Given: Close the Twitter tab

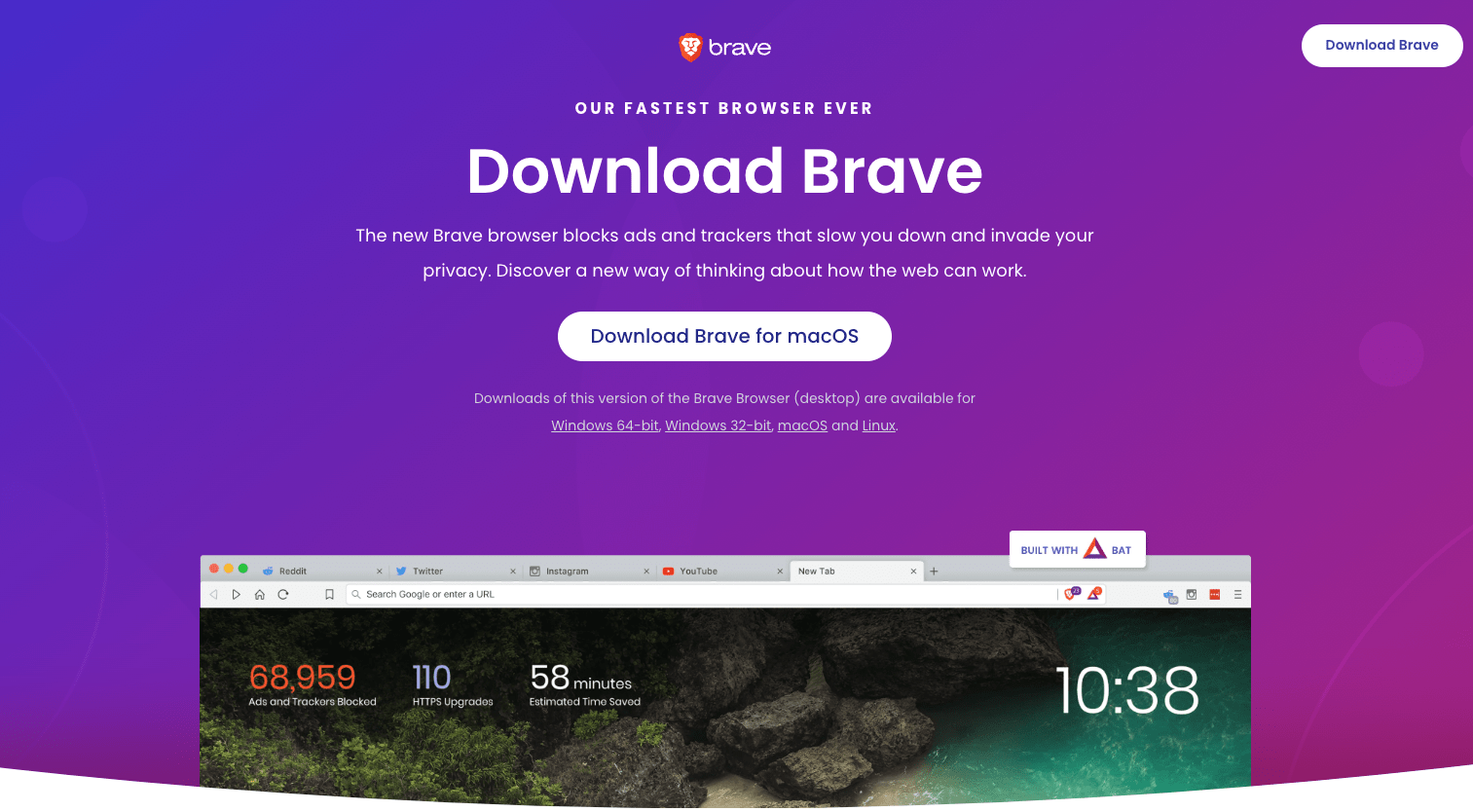Looking at the screenshot, I should [x=513, y=572].
